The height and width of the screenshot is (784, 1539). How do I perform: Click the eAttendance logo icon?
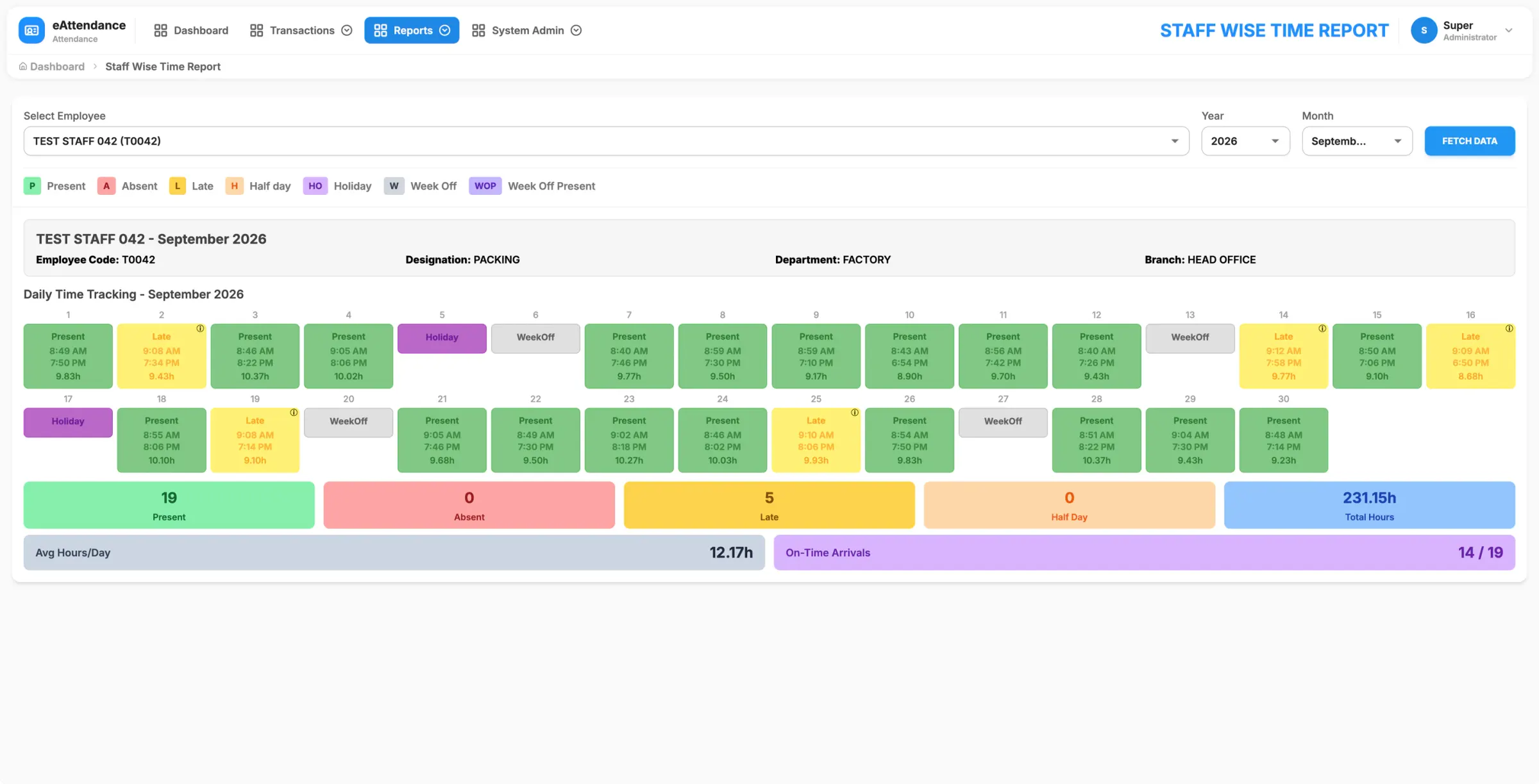click(31, 30)
